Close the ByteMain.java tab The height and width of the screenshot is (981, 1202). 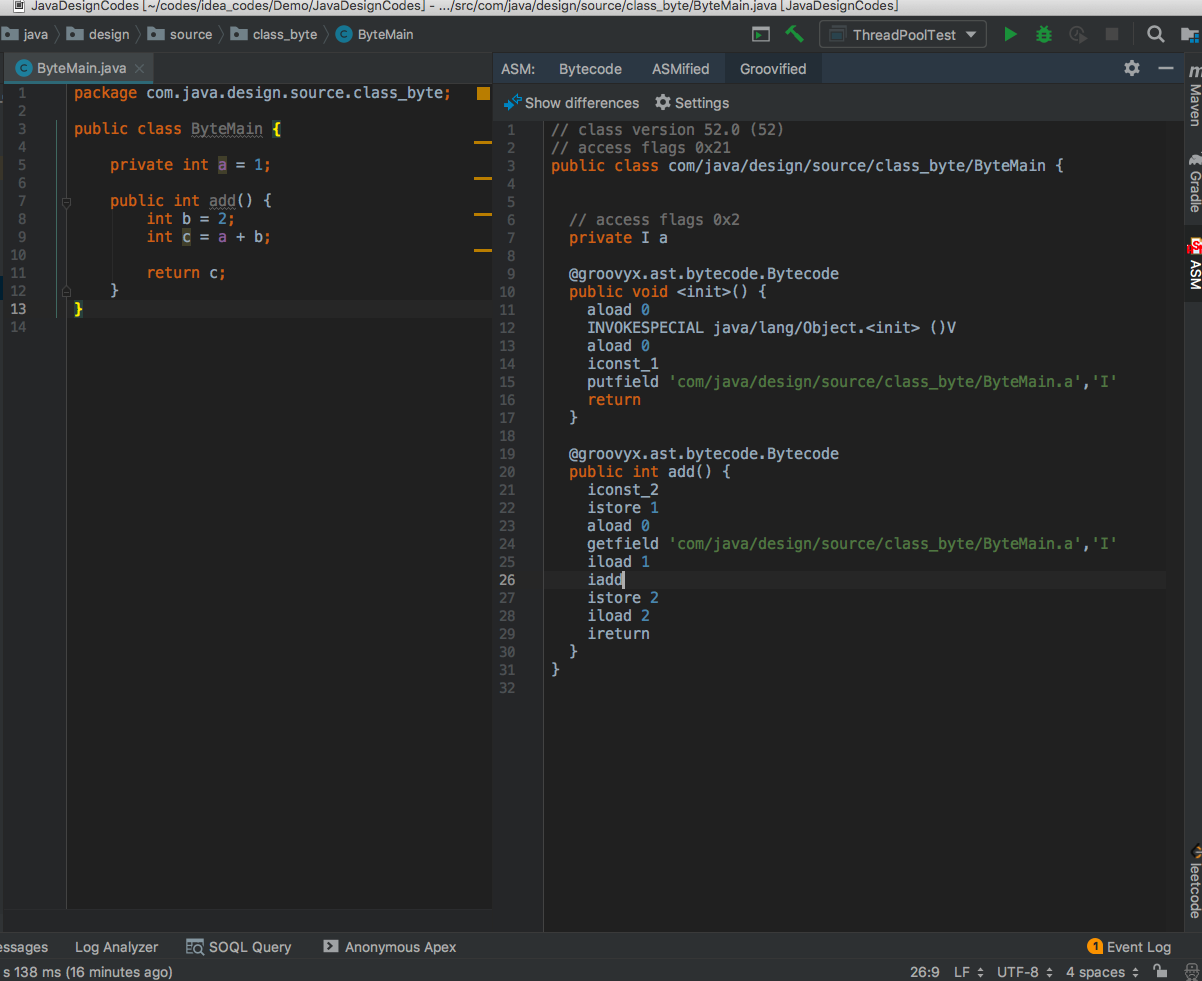pyautogui.click(x=139, y=69)
